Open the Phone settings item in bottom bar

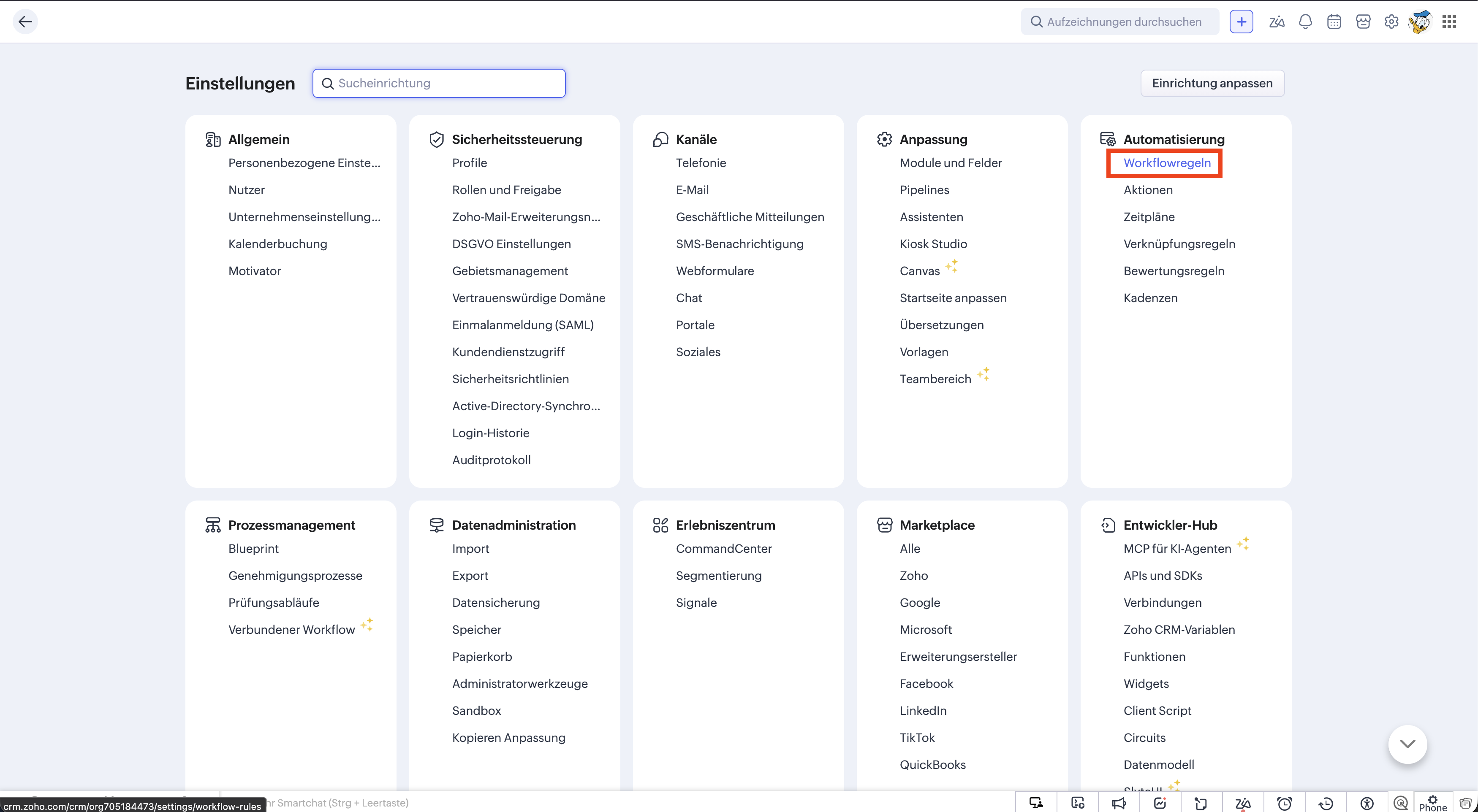click(1433, 804)
